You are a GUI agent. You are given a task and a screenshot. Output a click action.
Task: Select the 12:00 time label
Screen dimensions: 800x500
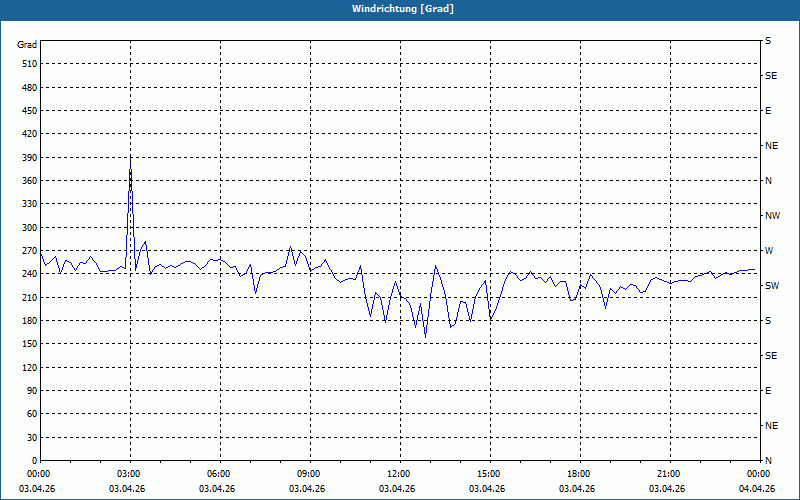pos(397,474)
